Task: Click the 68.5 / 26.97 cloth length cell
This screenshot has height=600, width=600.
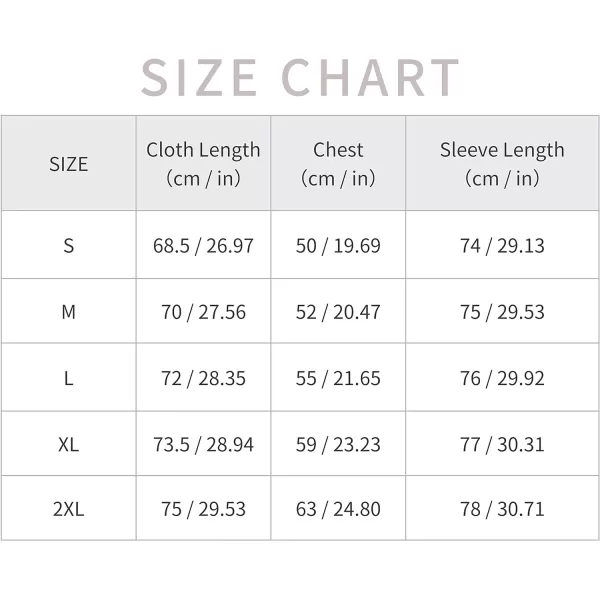Action: click(203, 246)
